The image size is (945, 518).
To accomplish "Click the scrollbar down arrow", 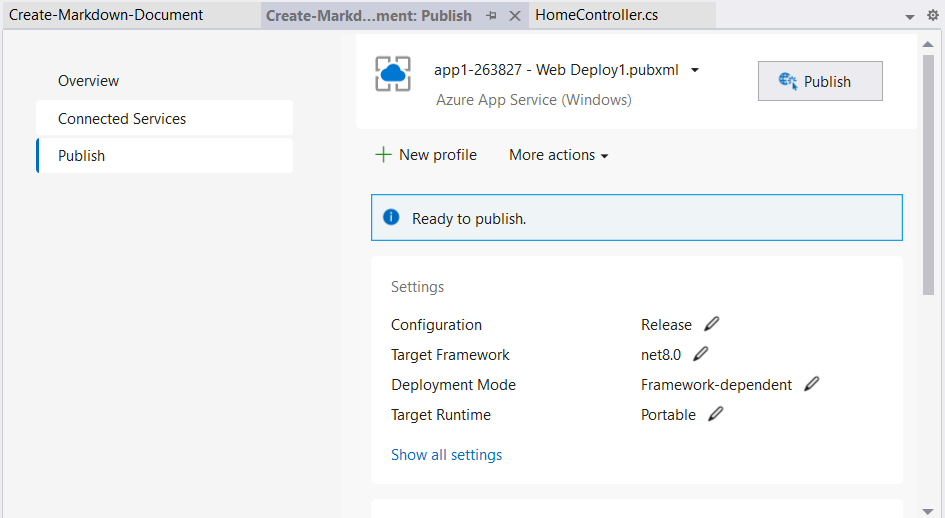I will point(928,511).
